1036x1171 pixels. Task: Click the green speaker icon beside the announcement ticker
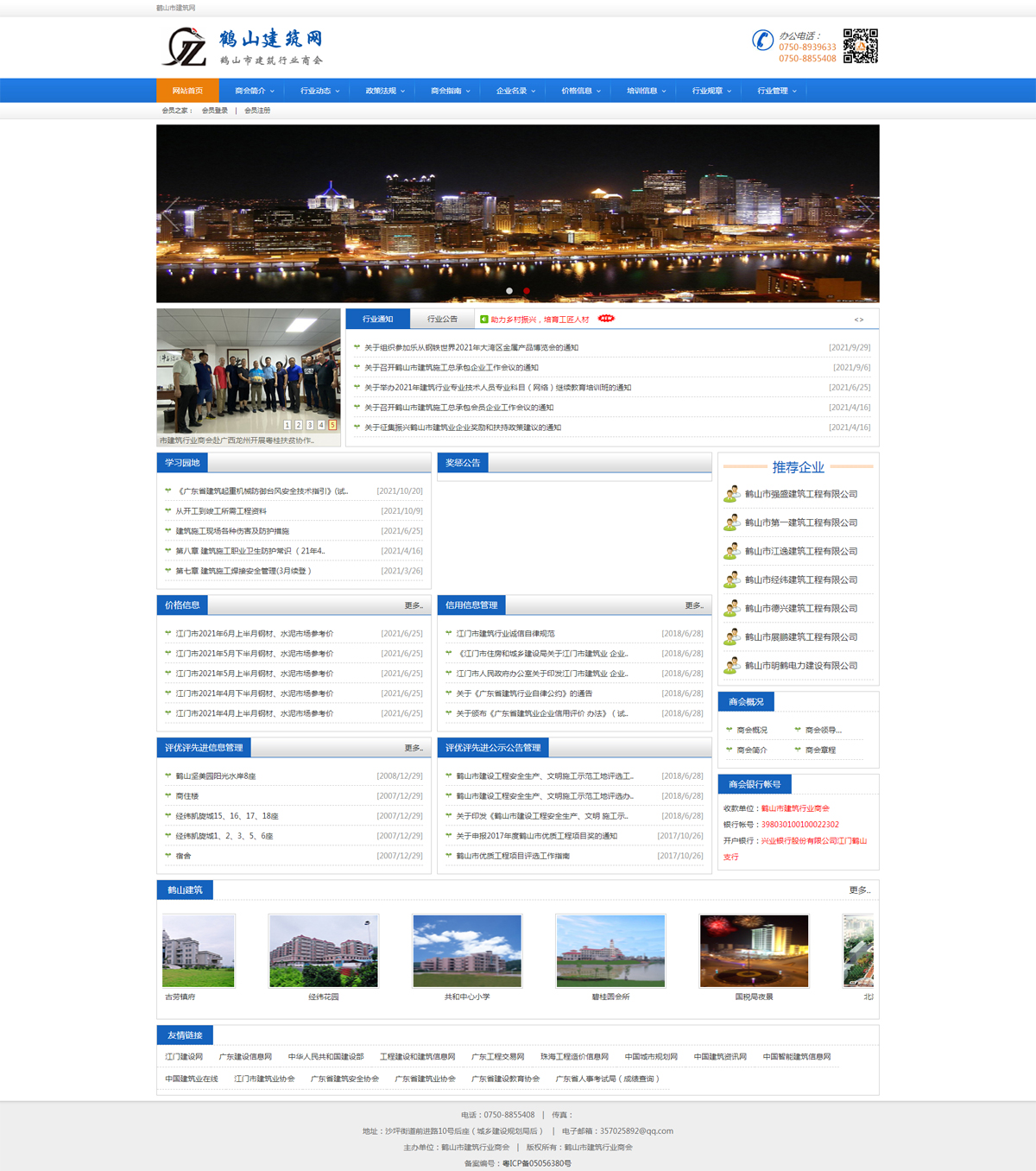484,320
